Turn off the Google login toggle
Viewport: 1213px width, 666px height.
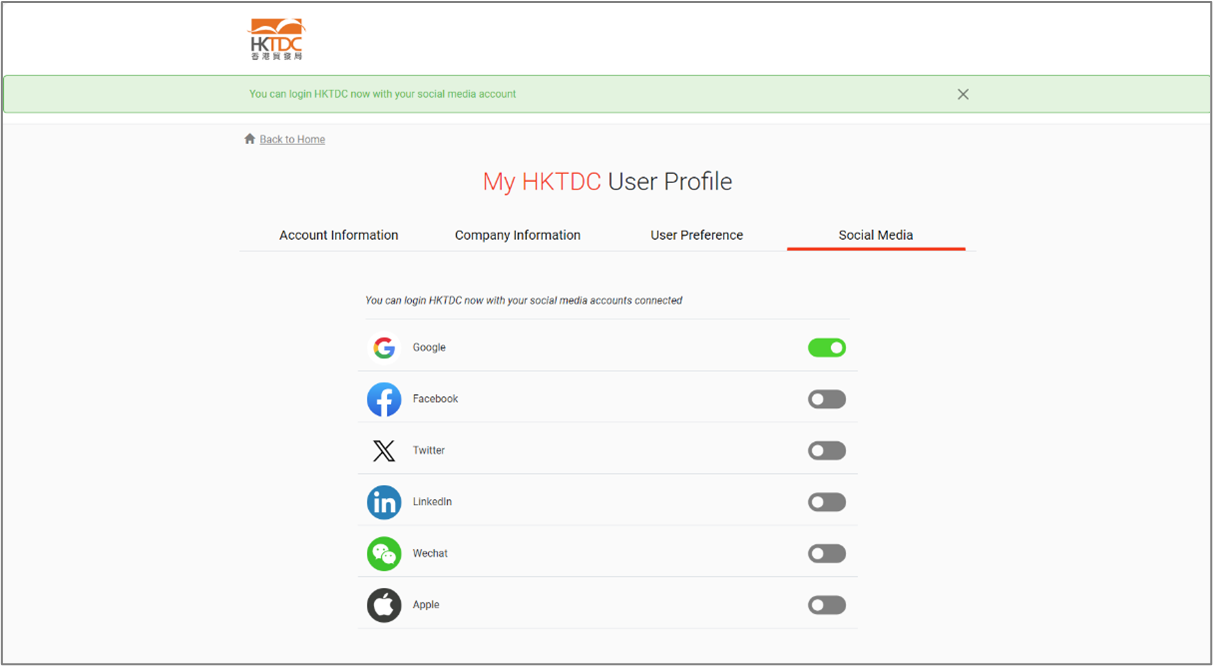coord(827,348)
